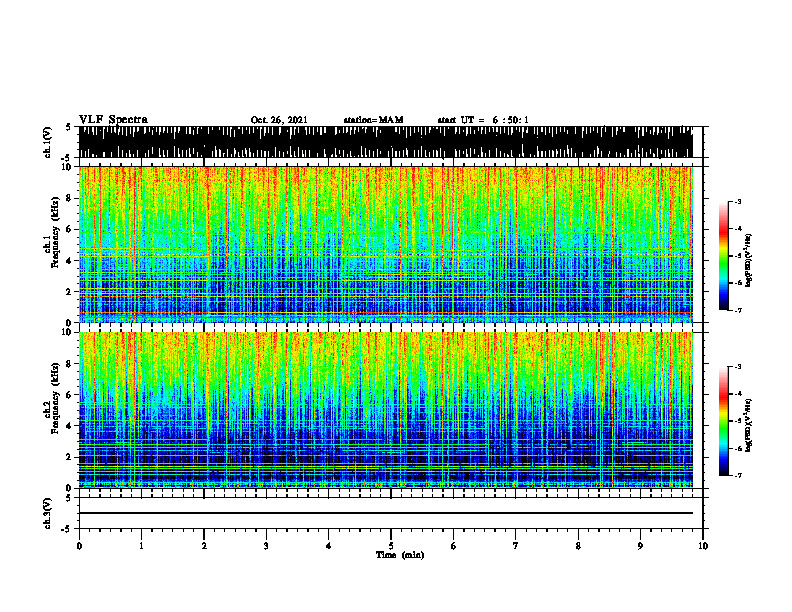Click the ch.2 spectrogram color scale bar
The image size is (792, 612).
(723, 421)
